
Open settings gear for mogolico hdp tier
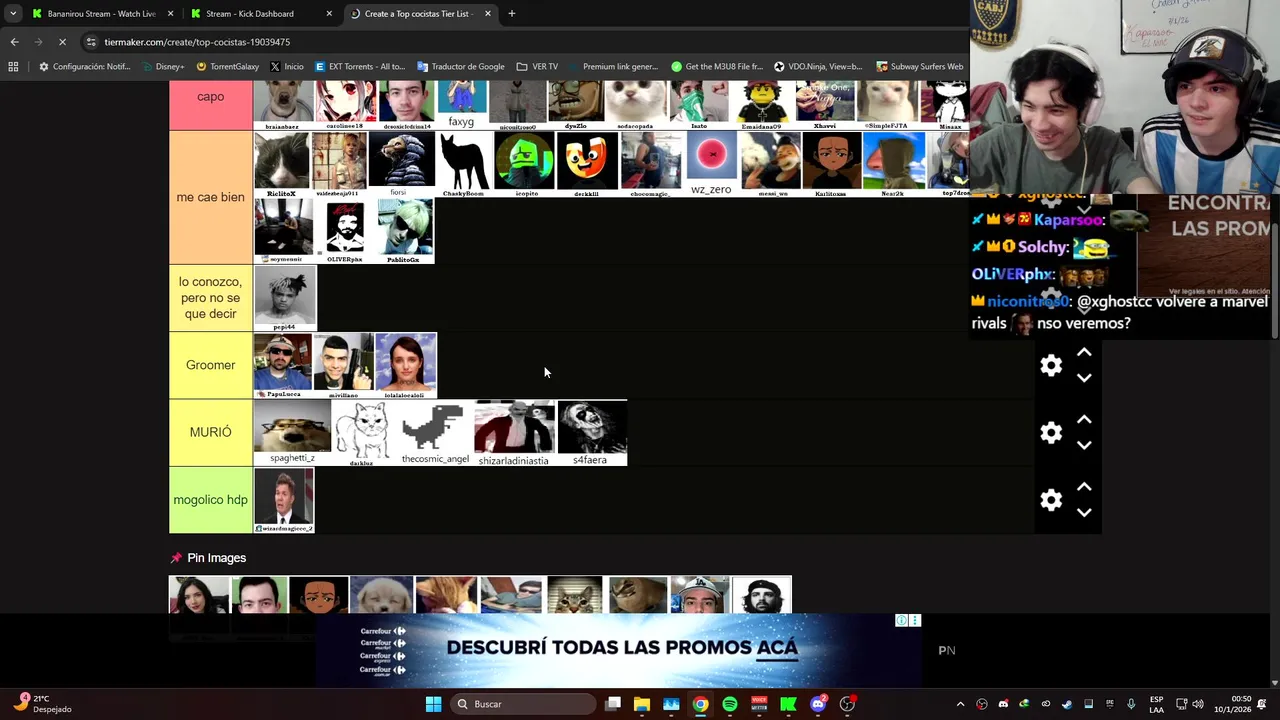(x=1051, y=500)
